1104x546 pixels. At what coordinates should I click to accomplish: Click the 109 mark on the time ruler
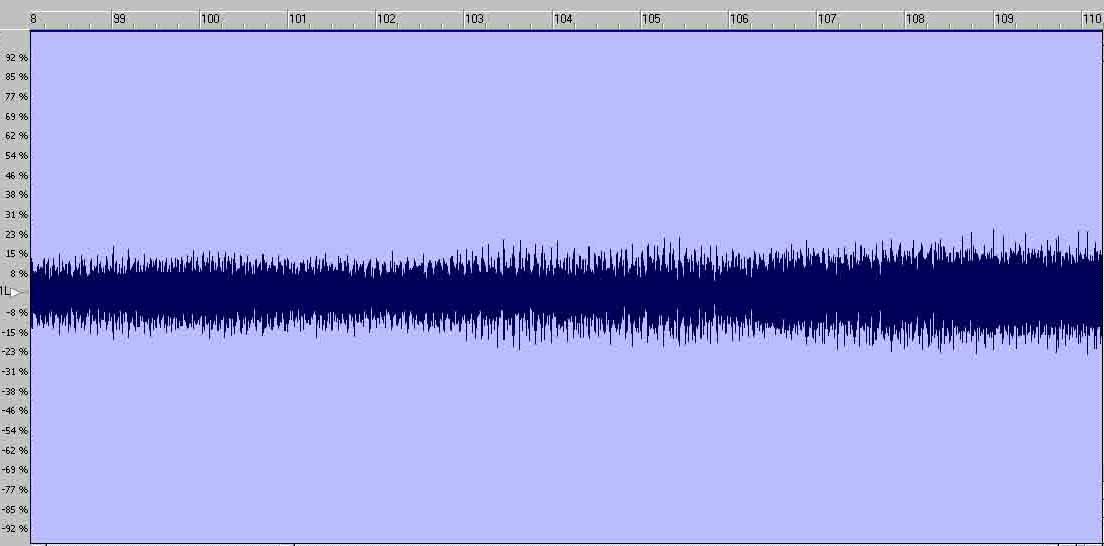click(1004, 19)
